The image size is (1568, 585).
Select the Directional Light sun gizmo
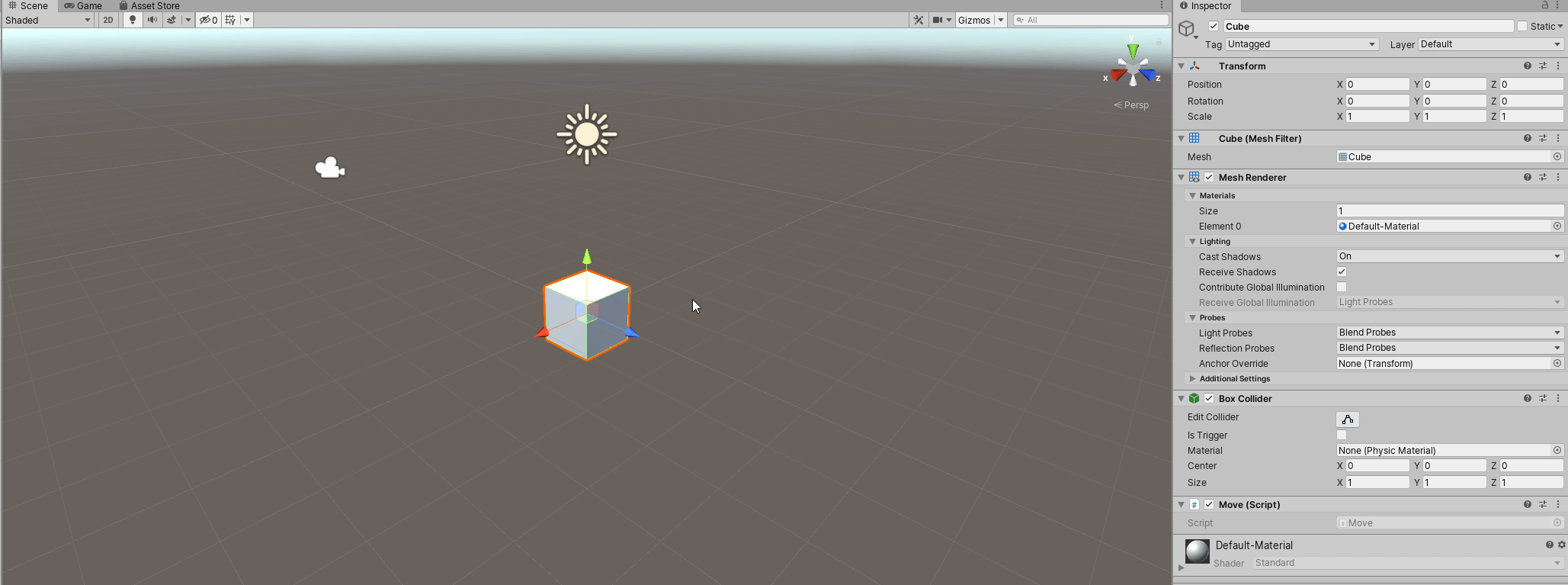(586, 134)
